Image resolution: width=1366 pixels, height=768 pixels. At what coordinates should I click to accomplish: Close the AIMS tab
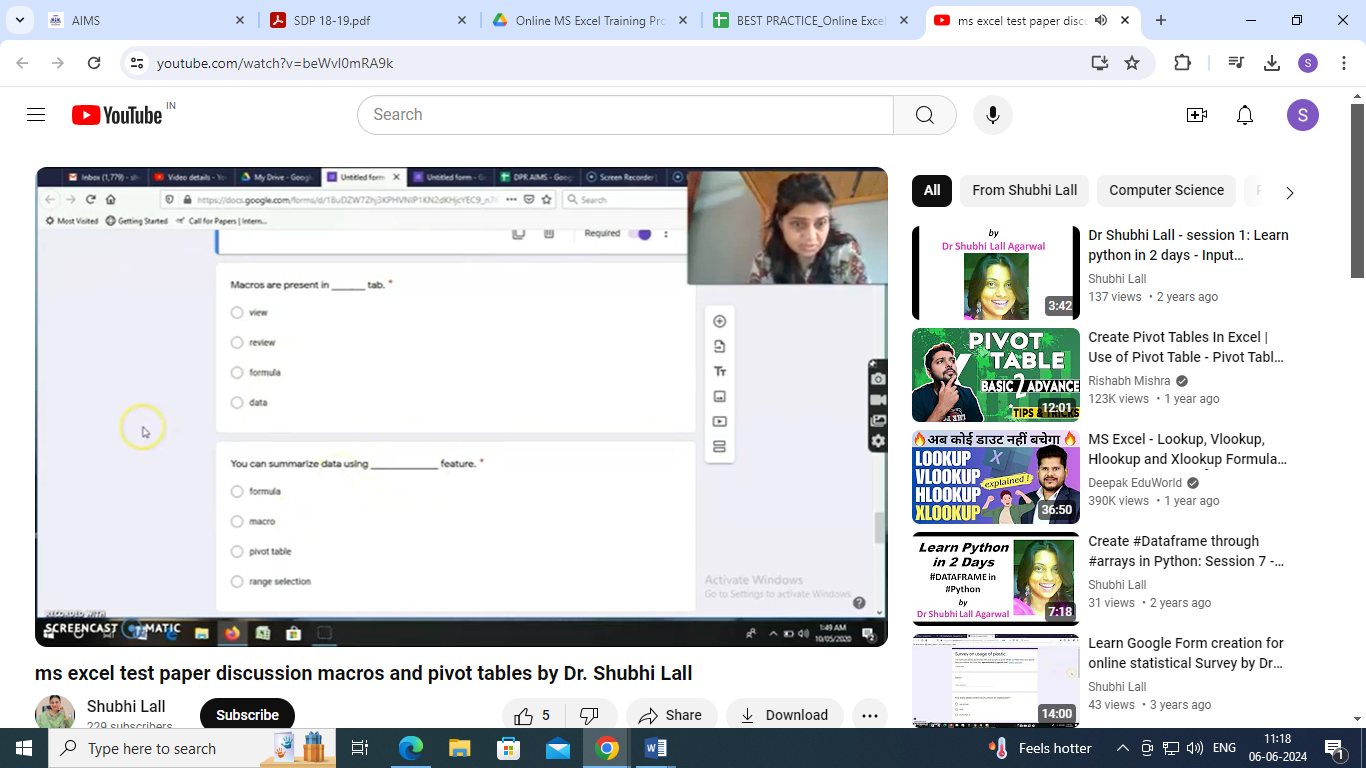tap(240, 20)
